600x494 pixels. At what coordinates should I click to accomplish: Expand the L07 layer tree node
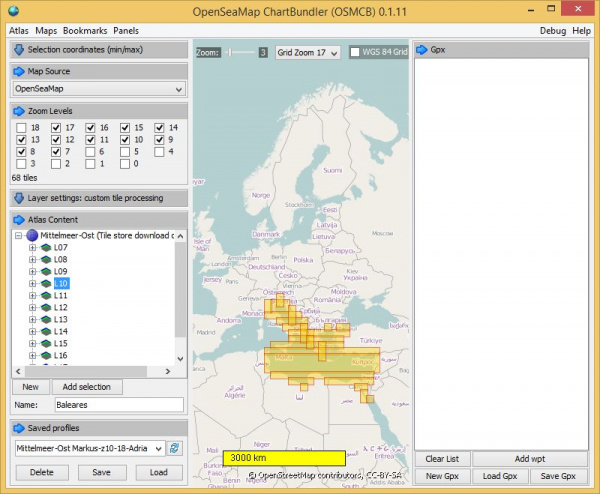click(32, 247)
